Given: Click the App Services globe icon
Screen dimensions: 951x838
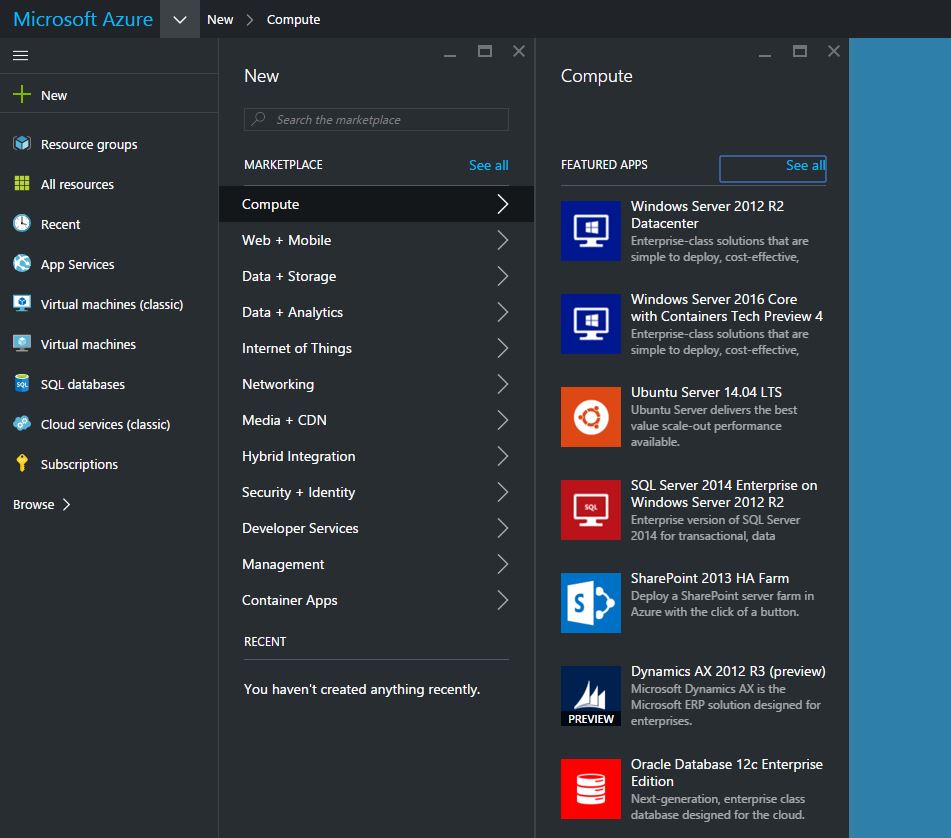Looking at the screenshot, I should pyautogui.click(x=22, y=263).
